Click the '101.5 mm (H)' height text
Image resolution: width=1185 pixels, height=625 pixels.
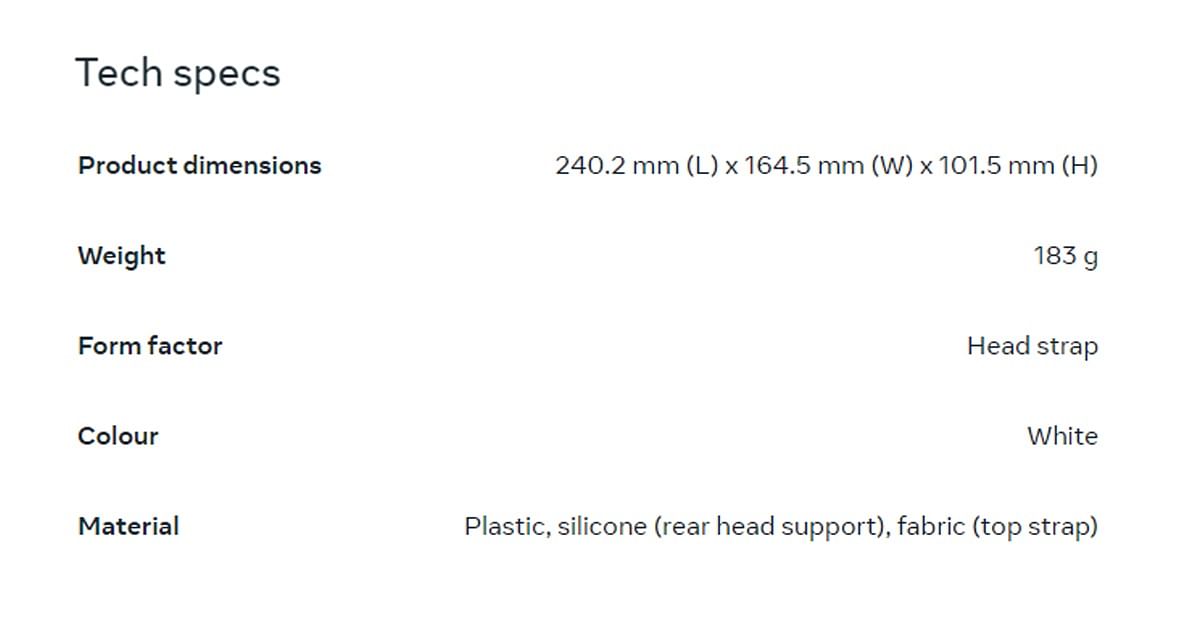pos(1019,165)
